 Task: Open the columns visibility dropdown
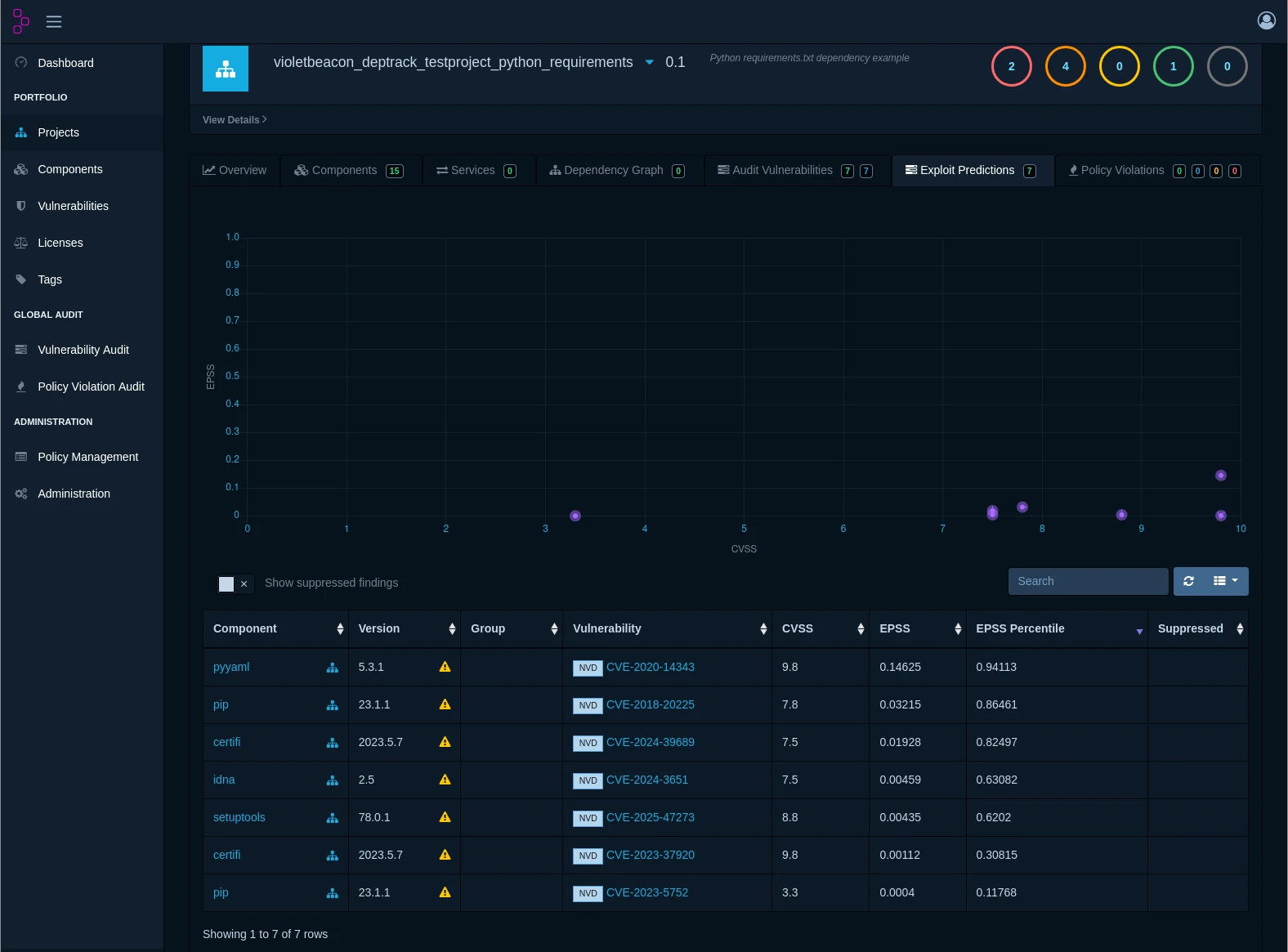coord(1226,581)
